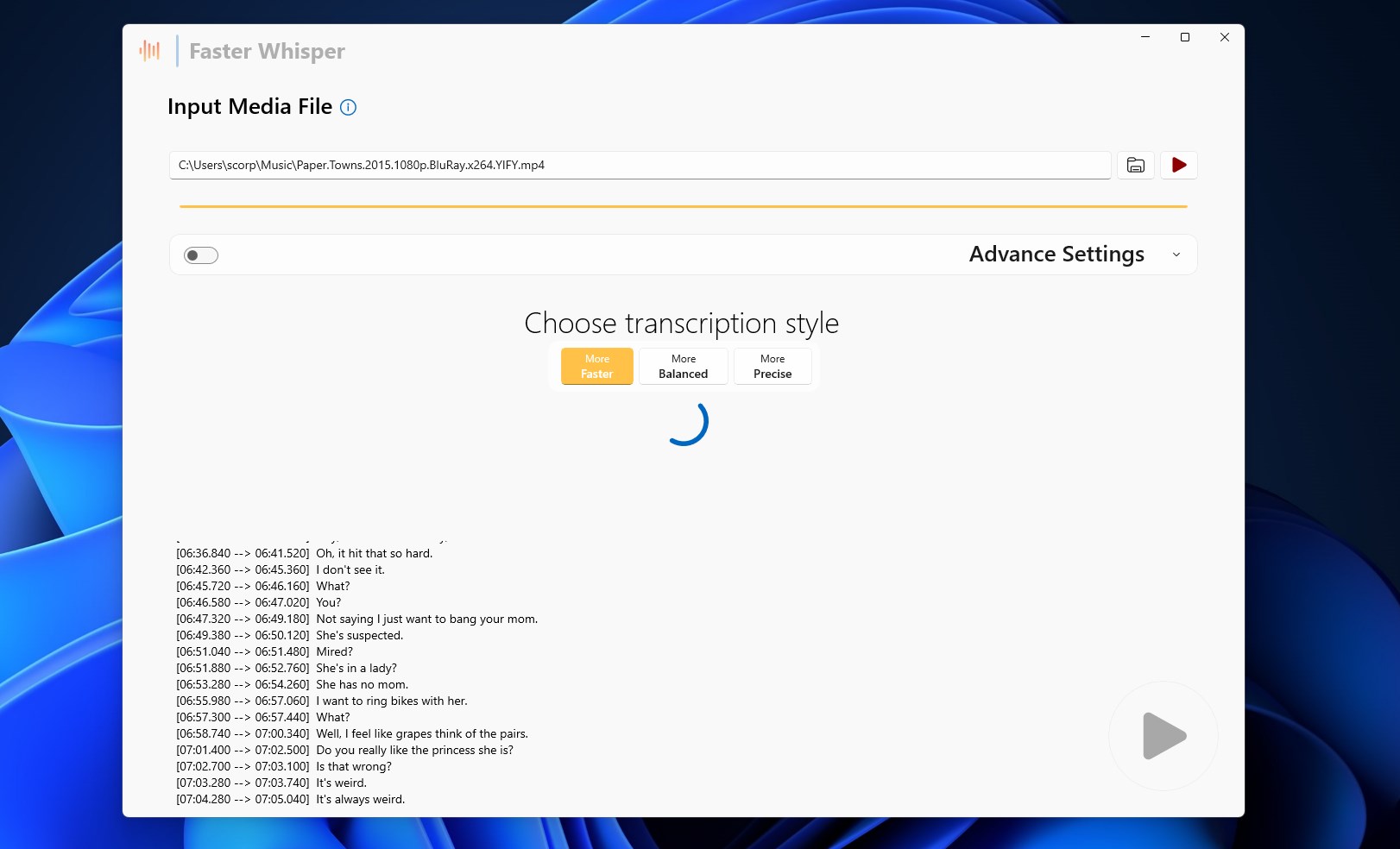Screen dimensions: 1400x849
Task: Toggle the Advance Settings switch
Action: tap(201, 255)
